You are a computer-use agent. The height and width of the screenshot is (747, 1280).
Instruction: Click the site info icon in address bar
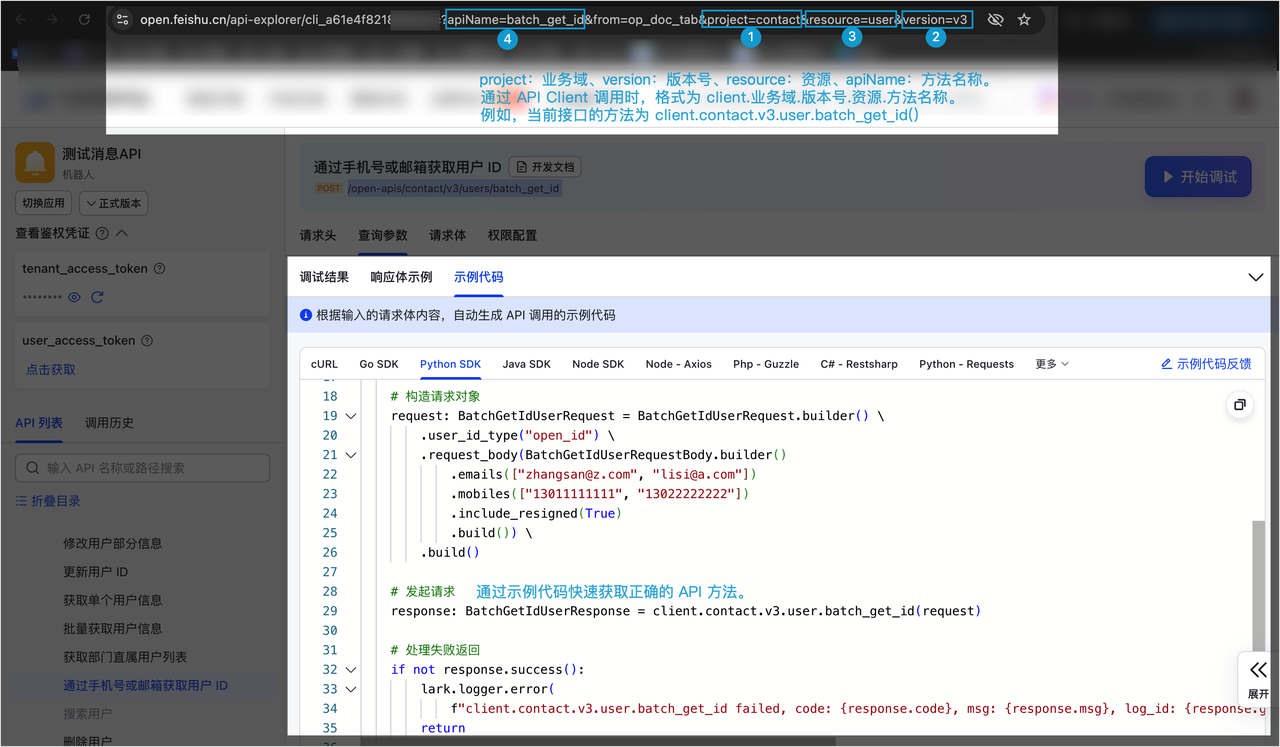[122, 20]
